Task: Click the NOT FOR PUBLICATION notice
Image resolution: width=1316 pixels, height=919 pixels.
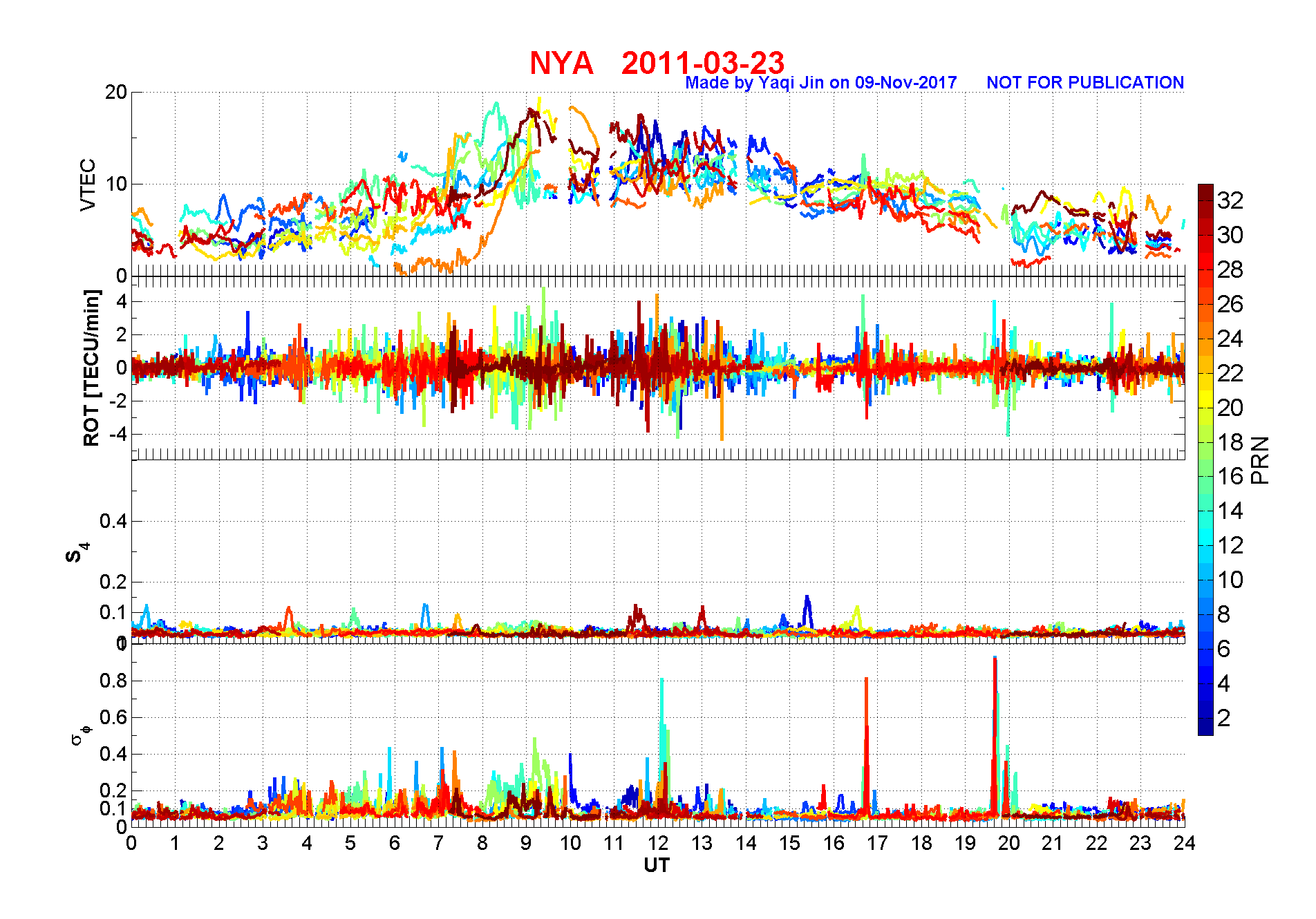Action: tap(1085, 83)
